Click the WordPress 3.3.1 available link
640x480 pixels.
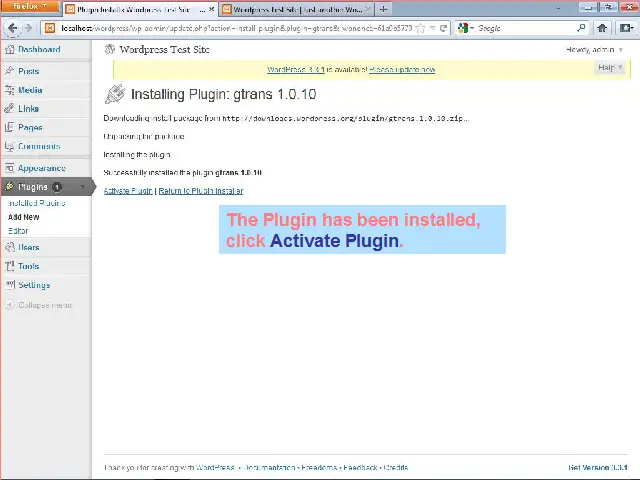pos(296,69)
